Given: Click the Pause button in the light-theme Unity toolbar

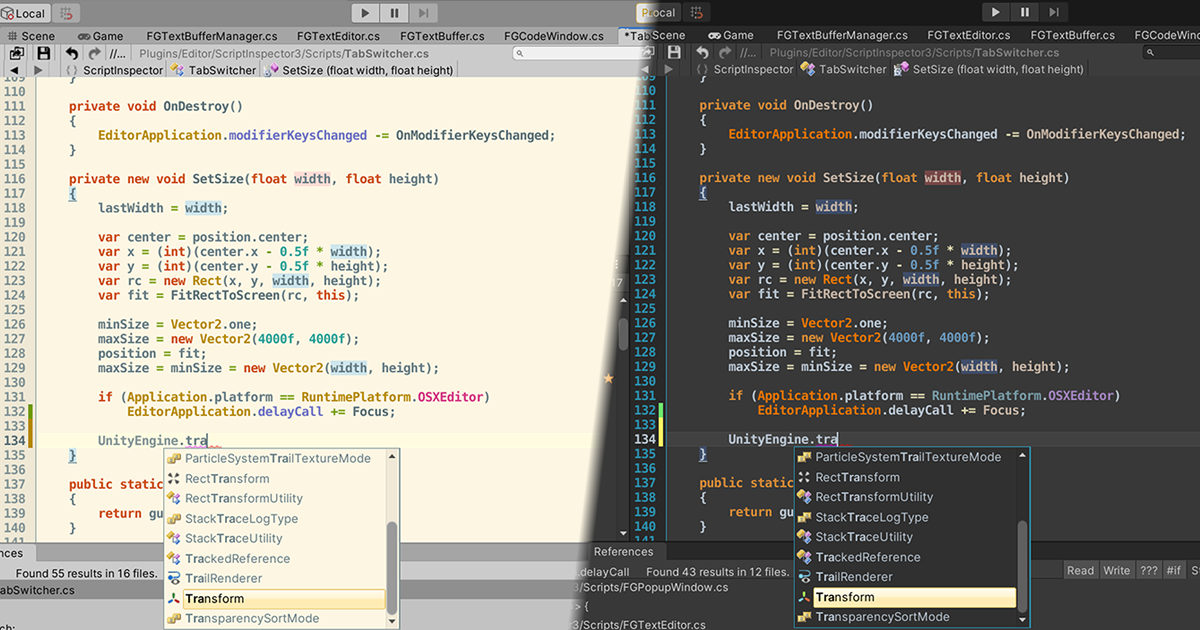Looking at the screenshot, I should pyautogui.click(x=395, y=13).
